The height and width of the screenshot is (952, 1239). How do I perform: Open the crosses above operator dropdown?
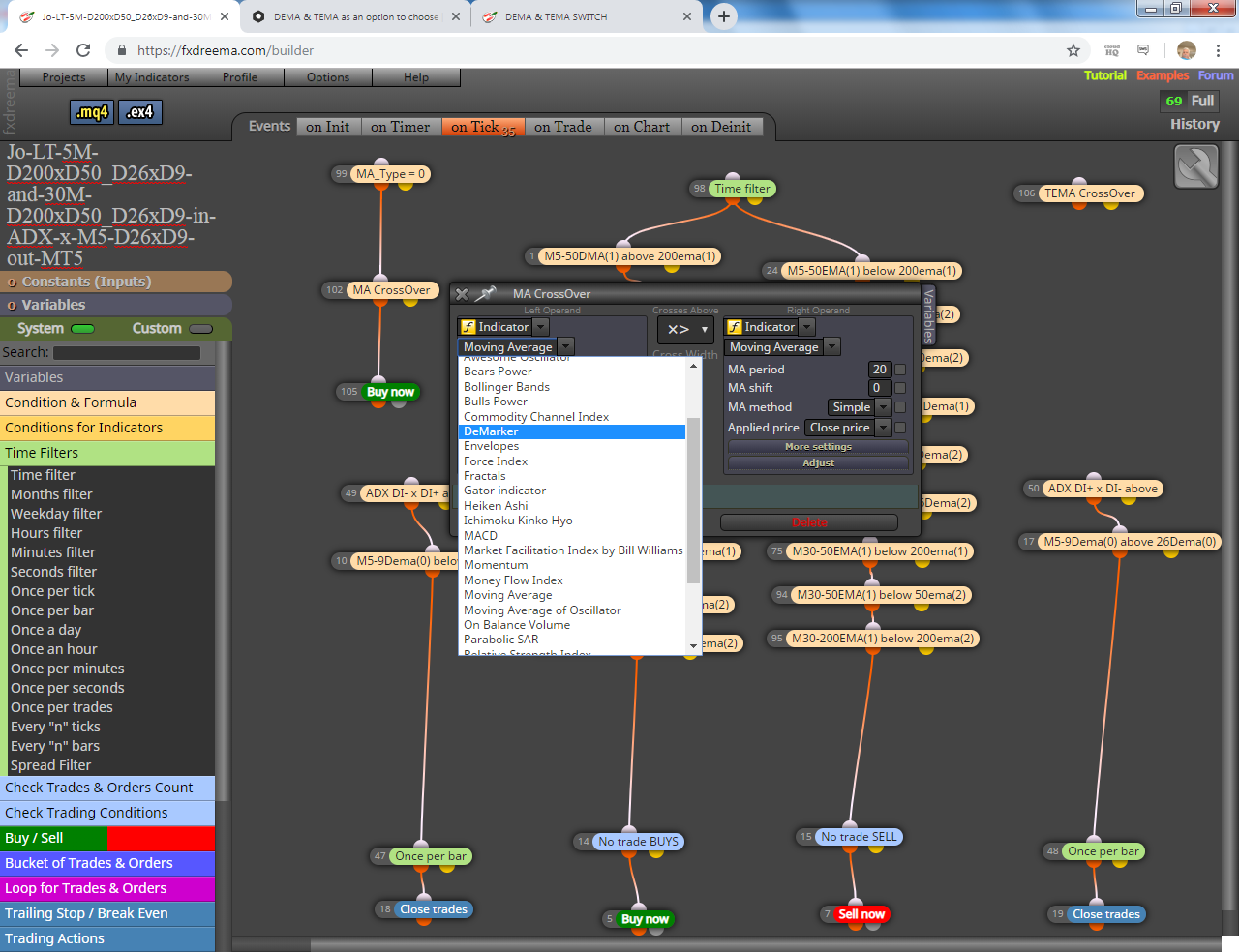685,329
